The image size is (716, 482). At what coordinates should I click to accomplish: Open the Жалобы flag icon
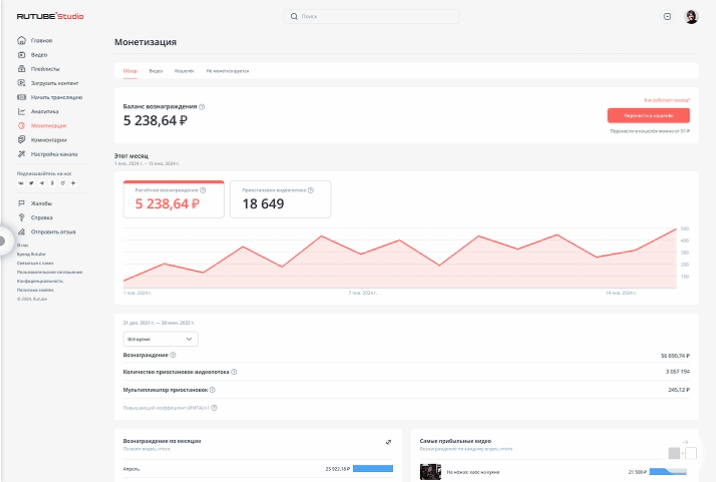click(x=21, y=203)
